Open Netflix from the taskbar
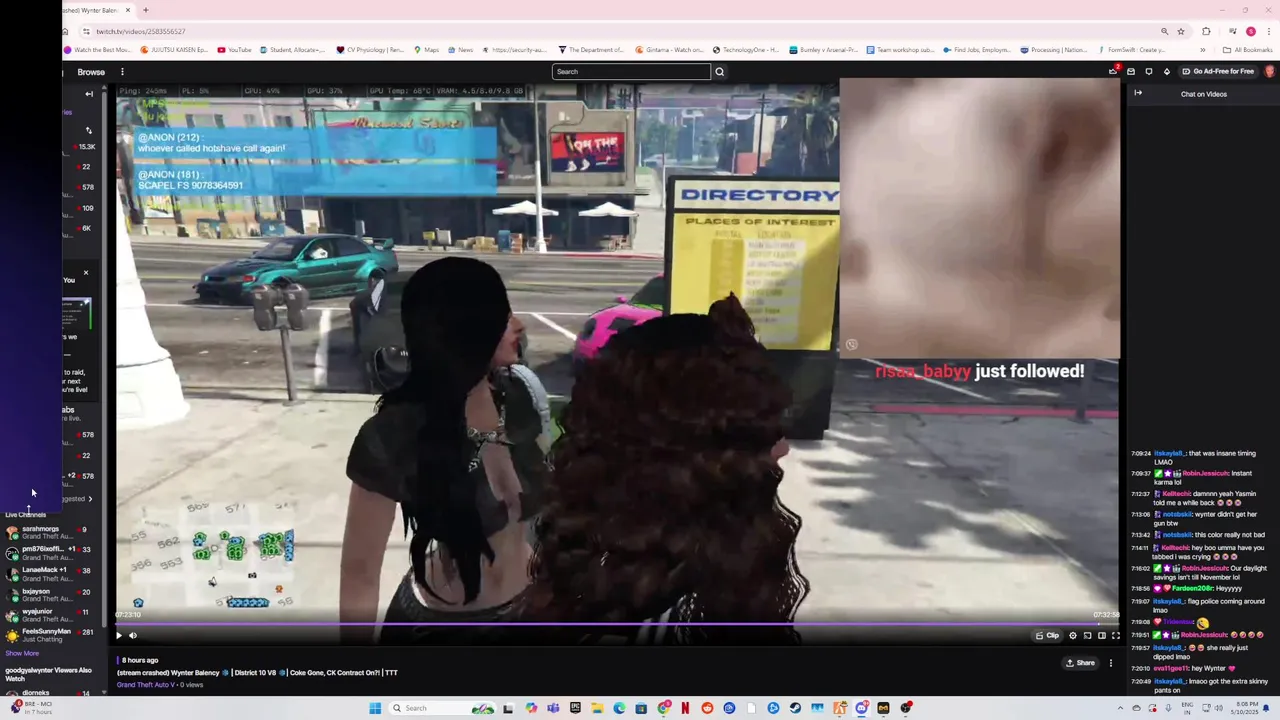The height and width of the screenshot is (720, 1280). 685,708
